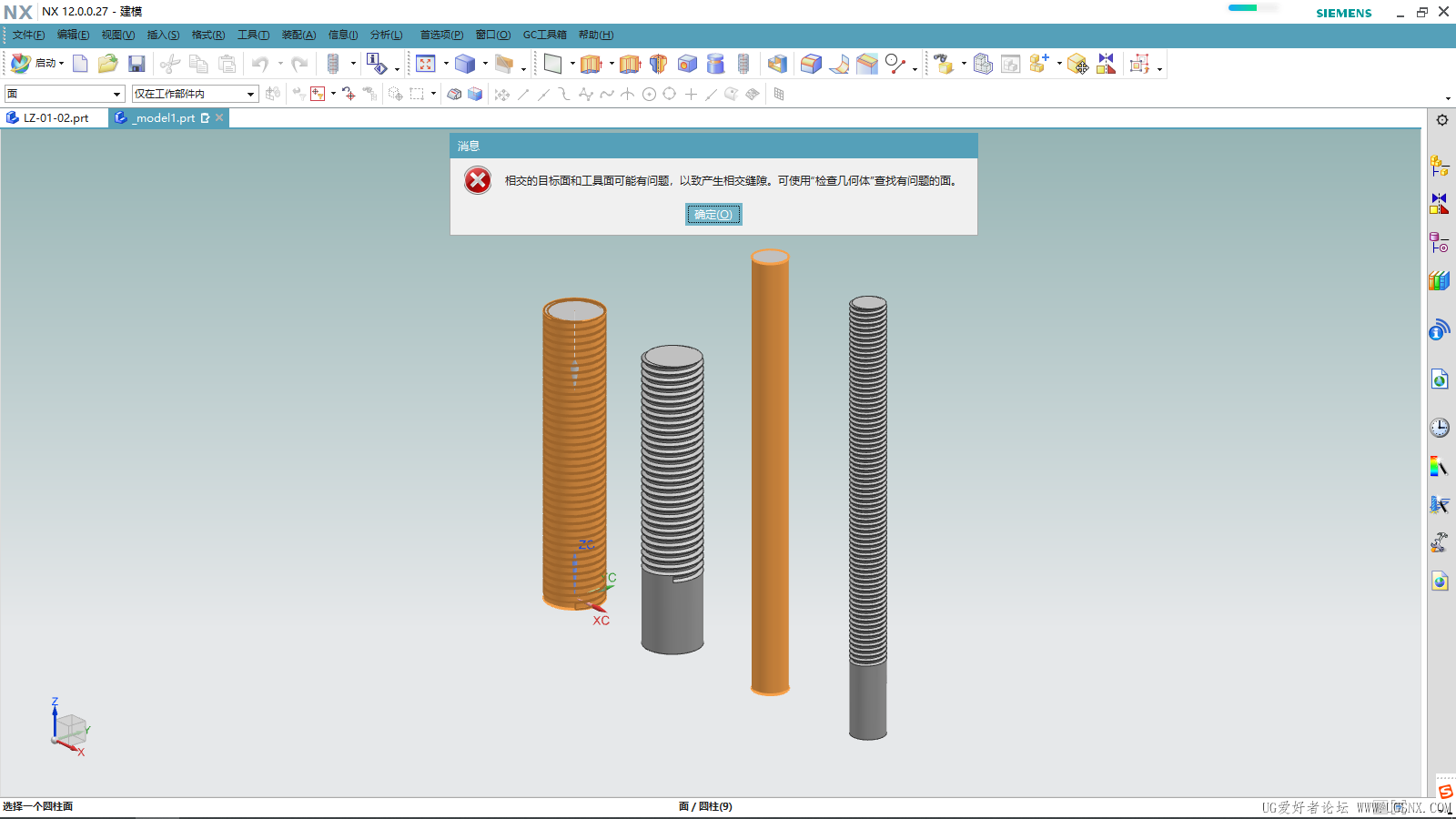Open the 首选项(P) menu

click(441, 35)
